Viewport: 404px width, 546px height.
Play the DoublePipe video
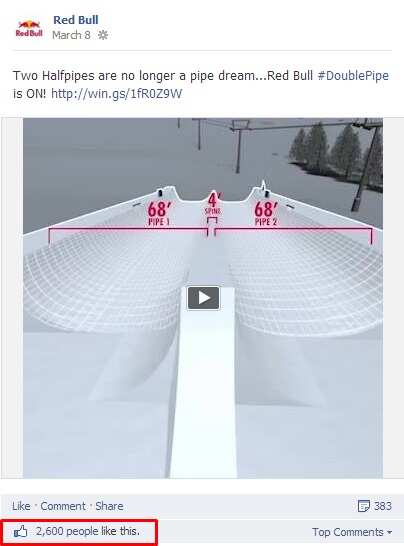point(204,298)
